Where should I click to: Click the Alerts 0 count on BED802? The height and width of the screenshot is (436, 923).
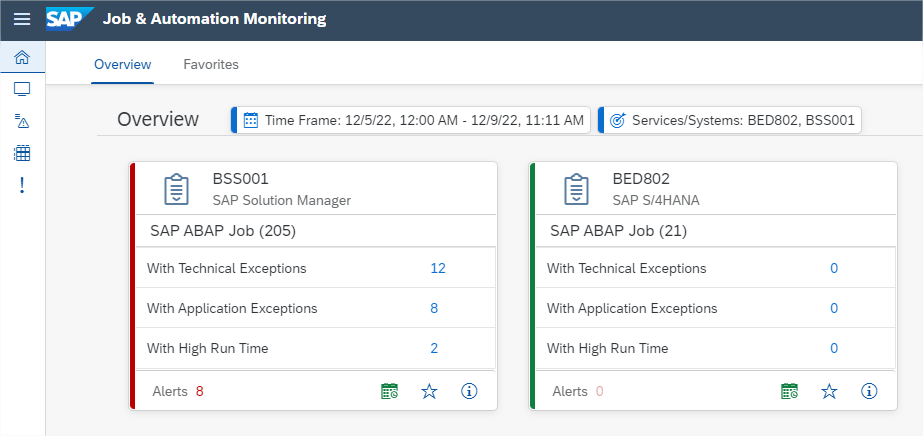point(600,391)
